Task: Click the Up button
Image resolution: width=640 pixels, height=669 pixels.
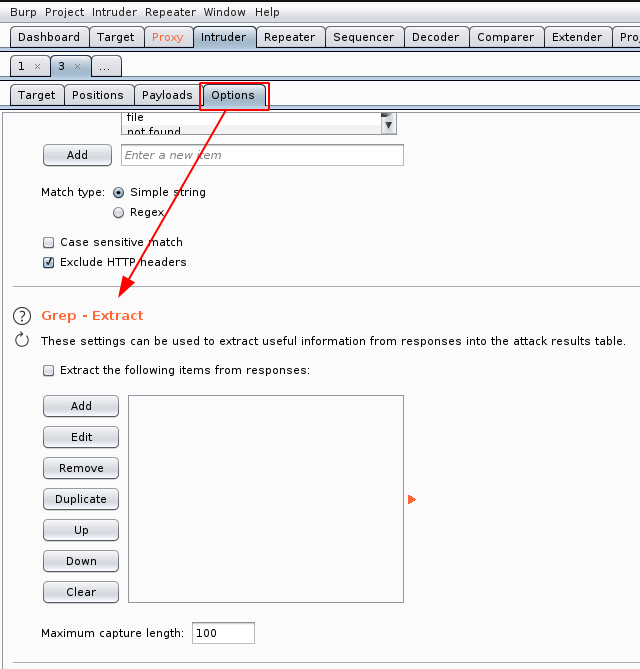Action: click(81, 530)
